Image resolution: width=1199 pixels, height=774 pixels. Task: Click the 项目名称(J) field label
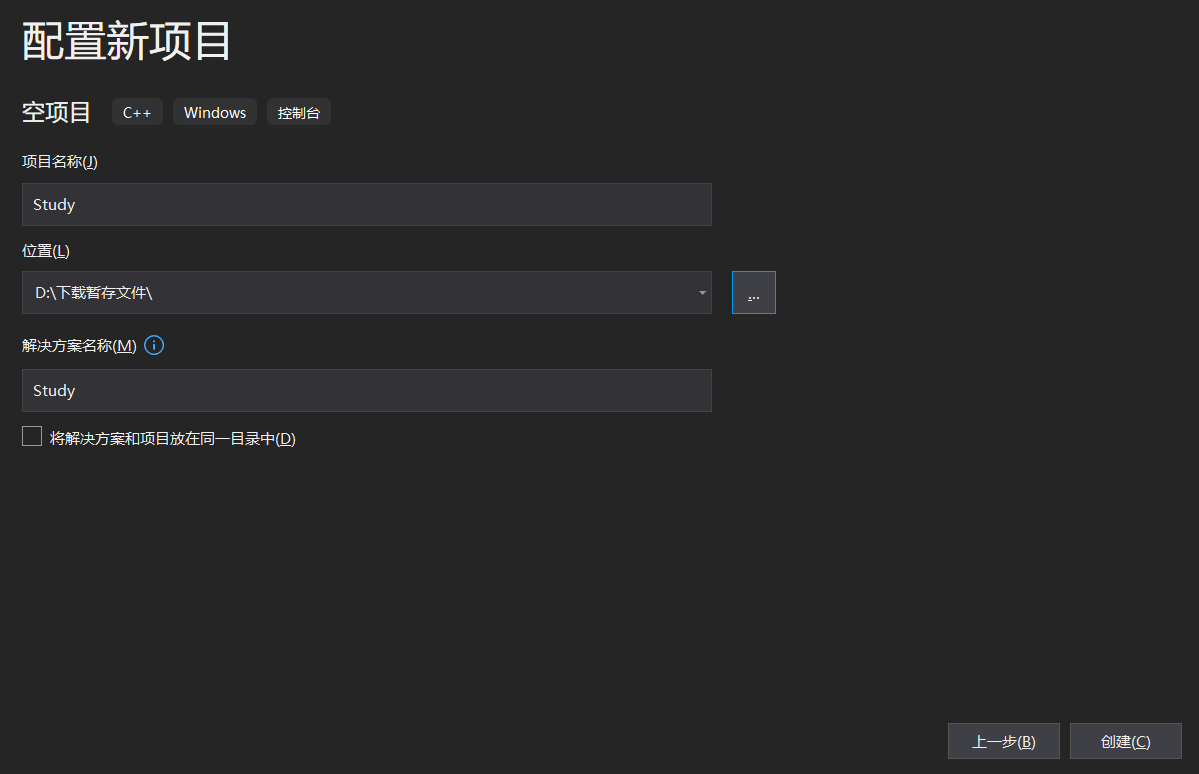click(x=59, y=161)
